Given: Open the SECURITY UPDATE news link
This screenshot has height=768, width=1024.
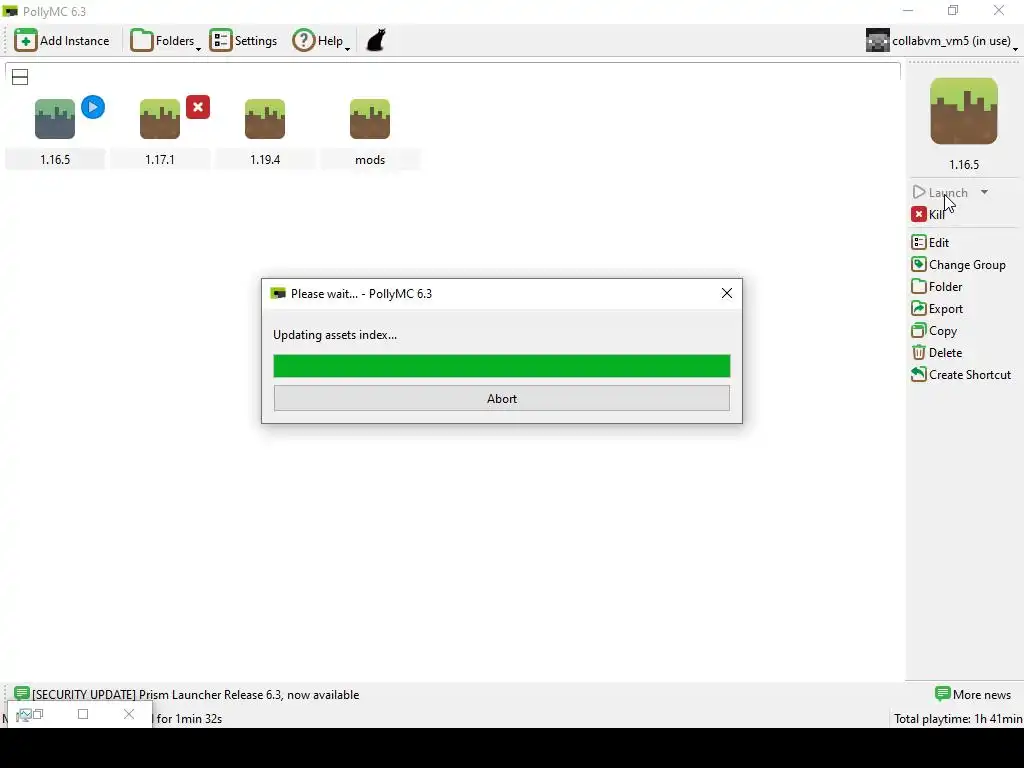Looking at the screenshot, I should (x=195, y=695).
